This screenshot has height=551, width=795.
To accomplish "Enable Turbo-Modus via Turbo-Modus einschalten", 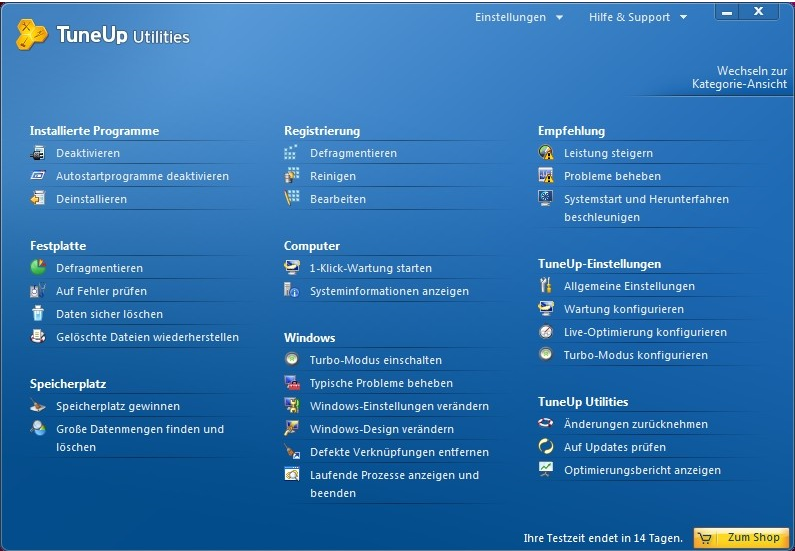I will click(375, 360).
